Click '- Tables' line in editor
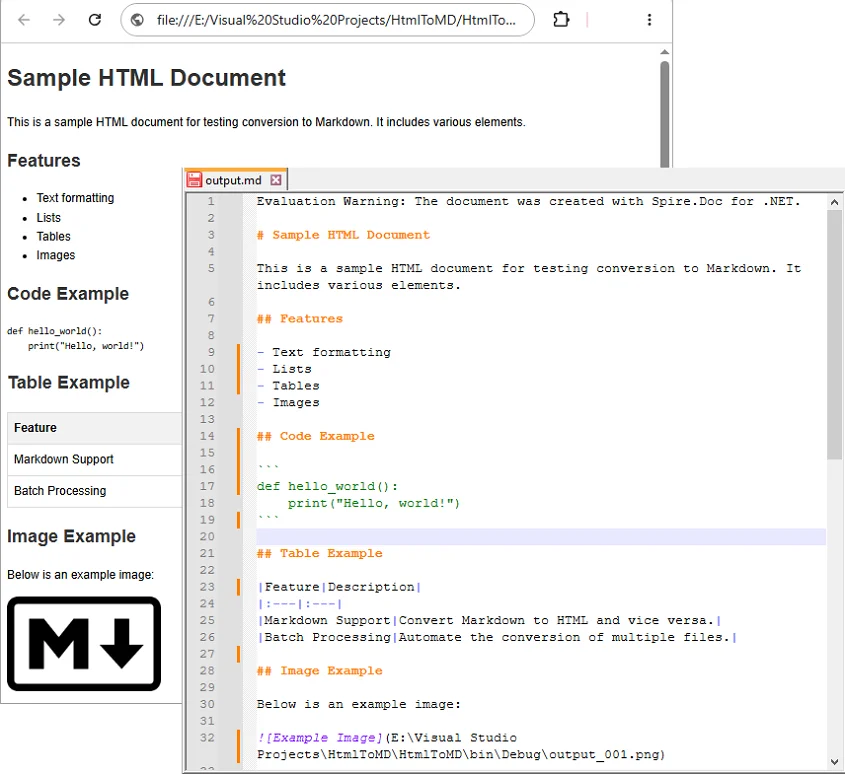This screenshot has width=845, height=774. point(288,386)
